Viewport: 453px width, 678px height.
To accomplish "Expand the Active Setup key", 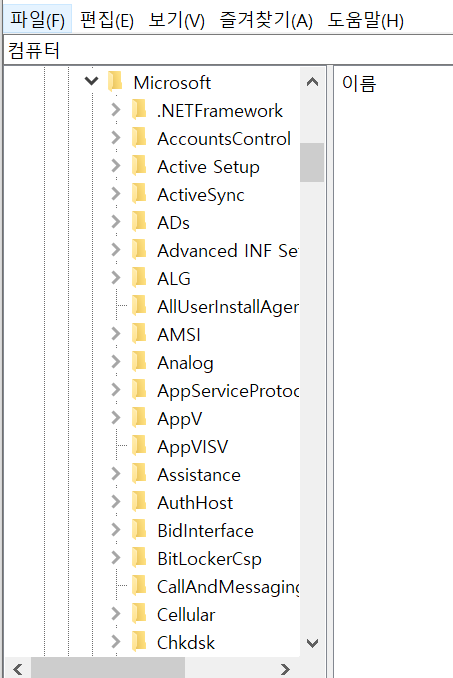I will coord(115,166).
